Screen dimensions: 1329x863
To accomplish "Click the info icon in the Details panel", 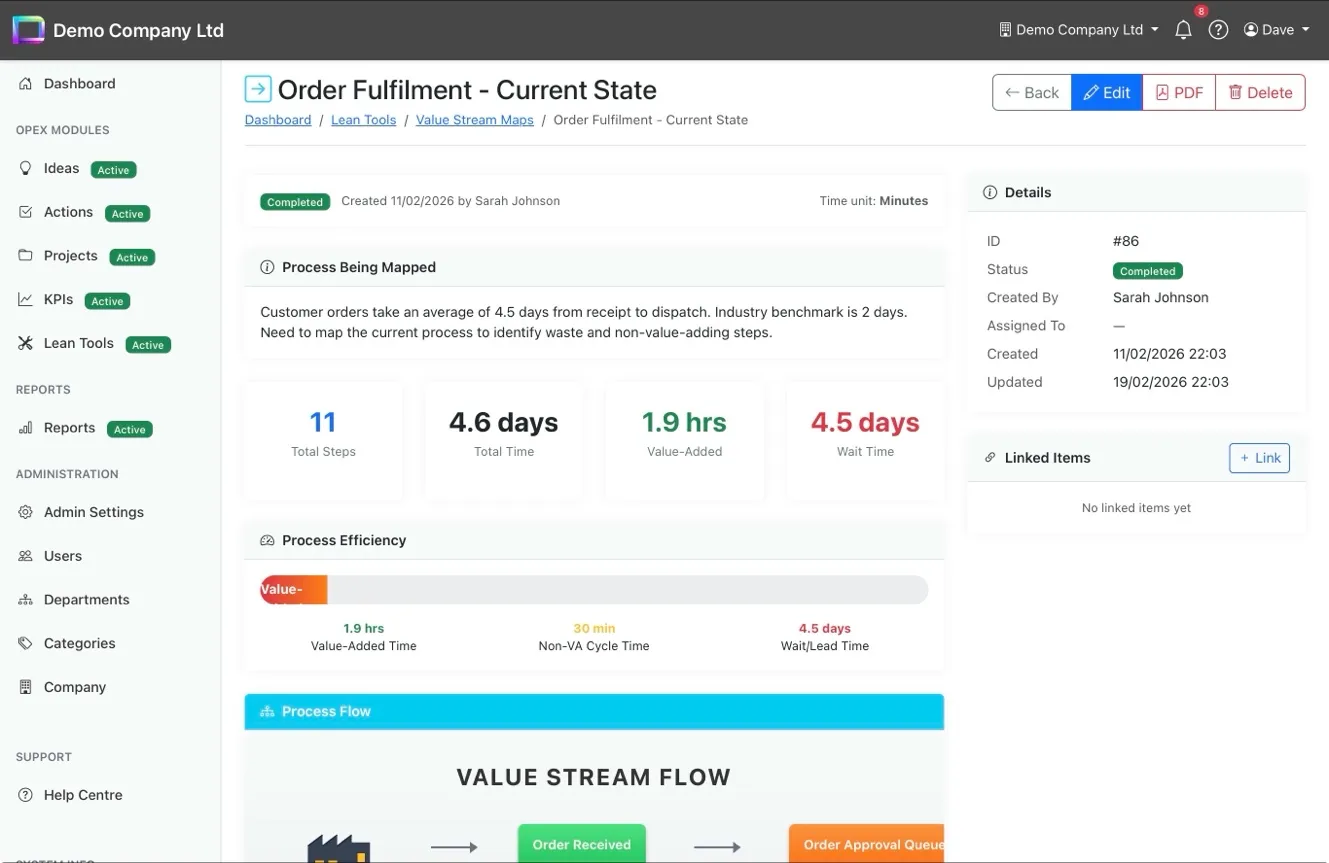I will pos(989,192).
